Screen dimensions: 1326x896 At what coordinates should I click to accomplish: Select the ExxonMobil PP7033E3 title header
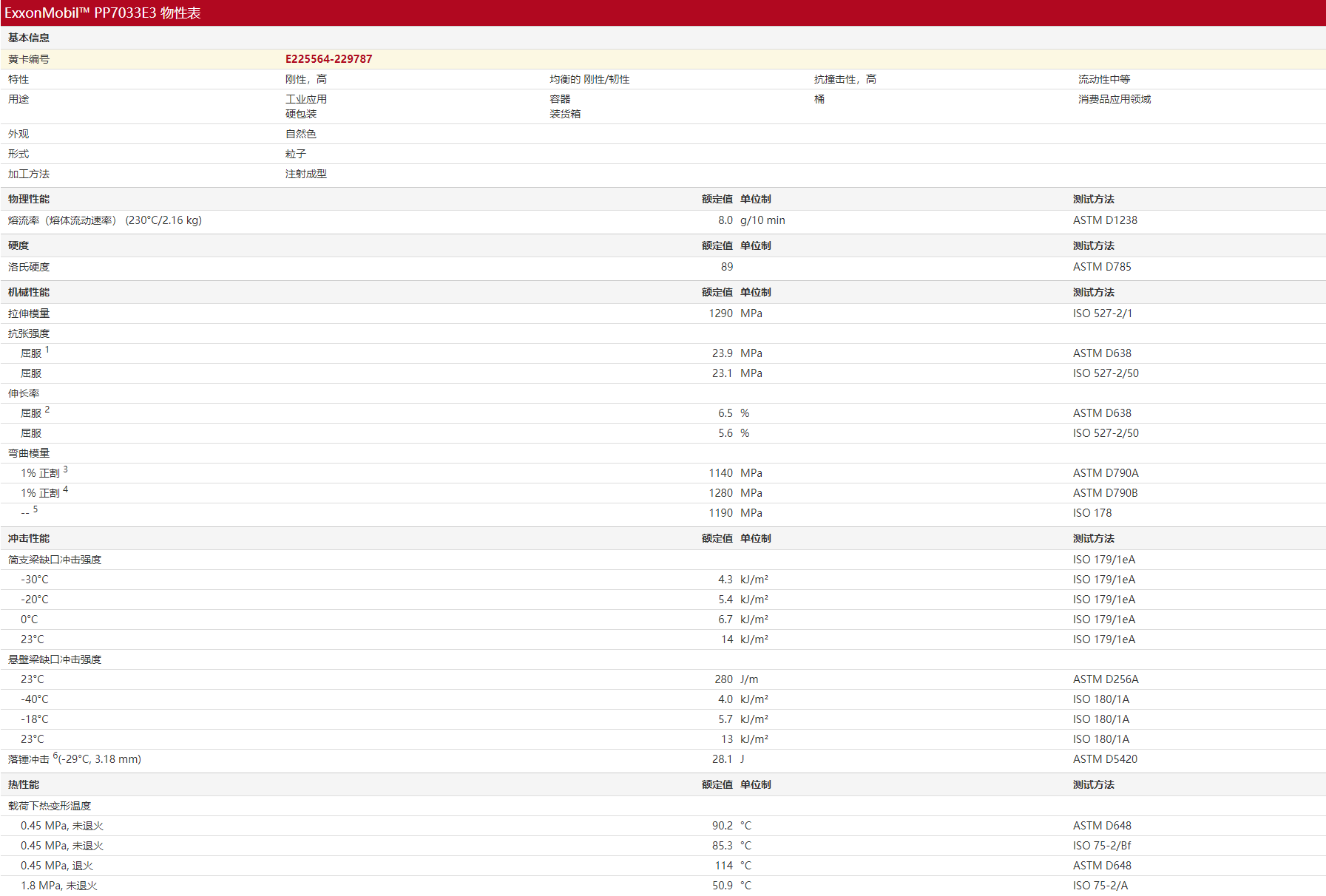click(x=103, y=13)
